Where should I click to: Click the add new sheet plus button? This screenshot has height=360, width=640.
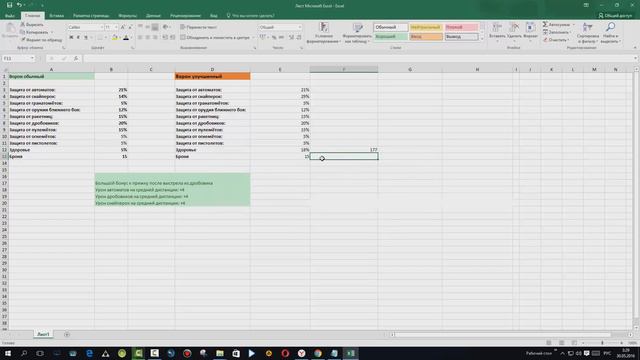coord(67,334)
